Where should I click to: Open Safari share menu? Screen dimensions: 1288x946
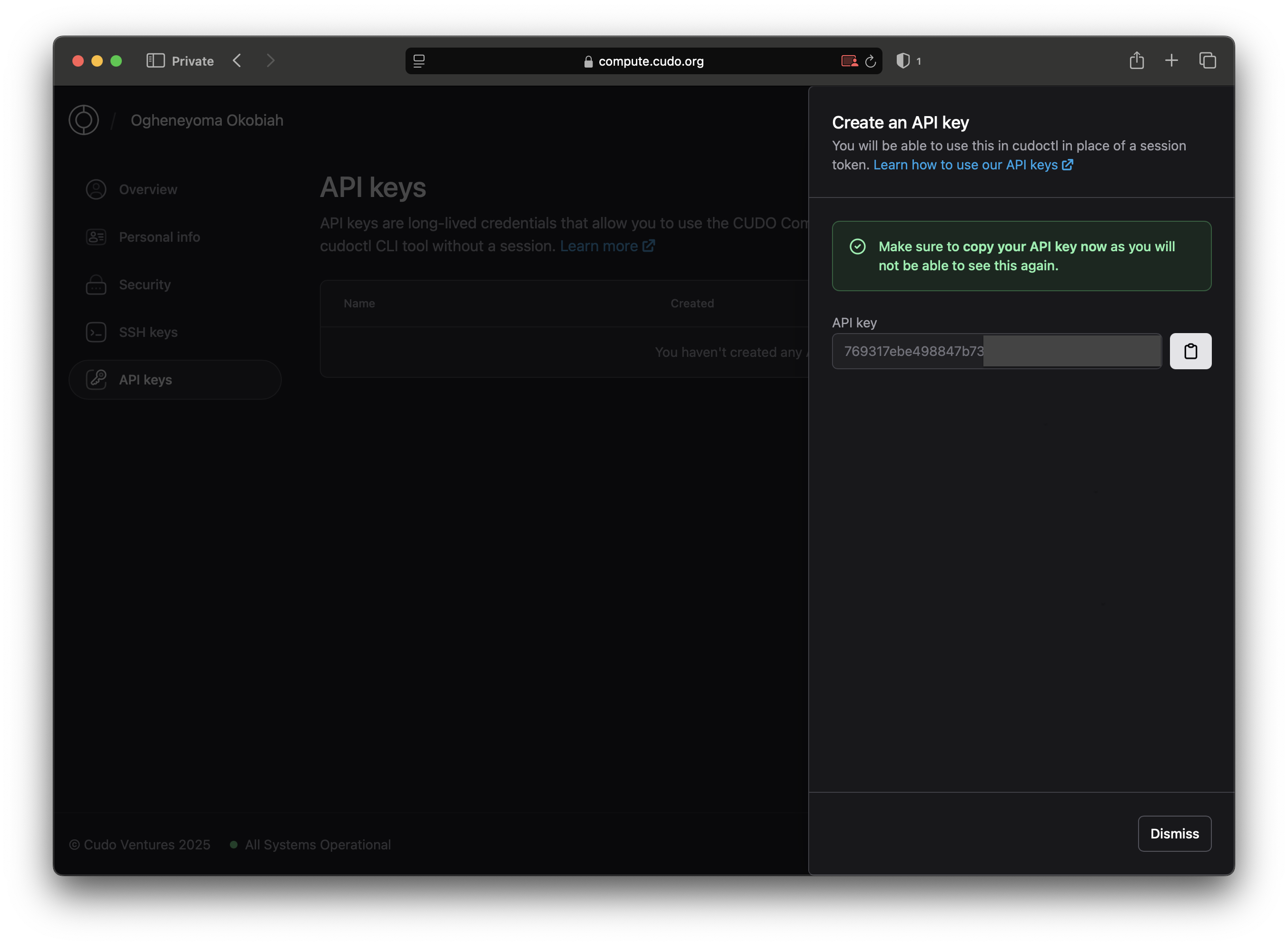pyautogui.click(x=1136, y=60)
